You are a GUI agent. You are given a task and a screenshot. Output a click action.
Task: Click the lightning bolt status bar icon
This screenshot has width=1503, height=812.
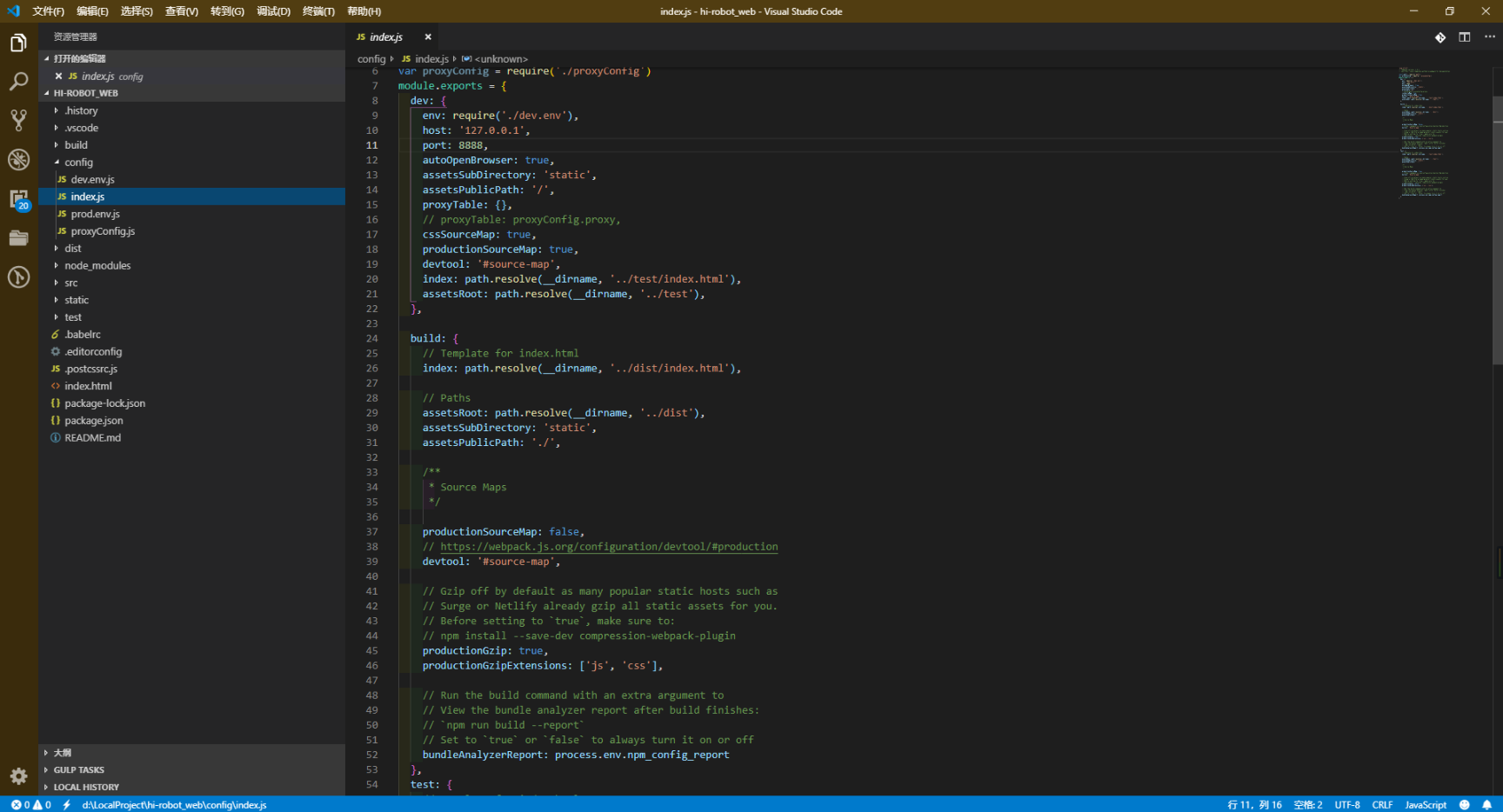coord(67,805)
